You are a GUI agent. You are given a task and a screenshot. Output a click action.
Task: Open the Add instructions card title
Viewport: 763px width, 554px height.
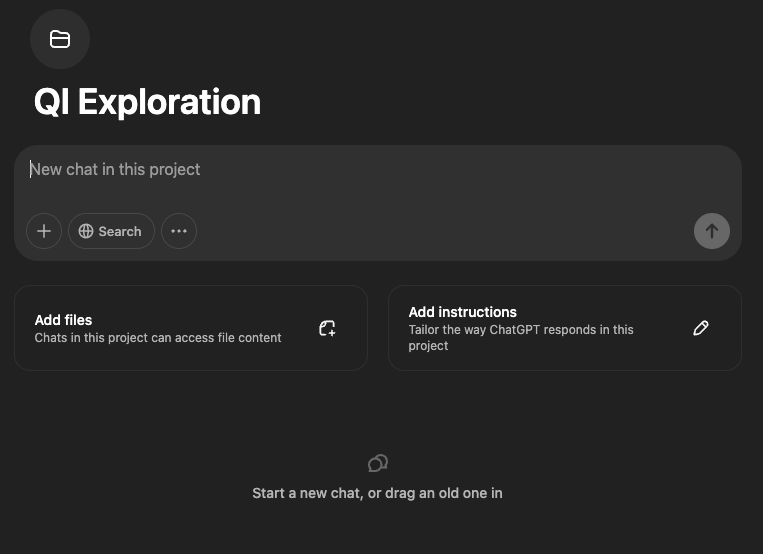[462, 312]
